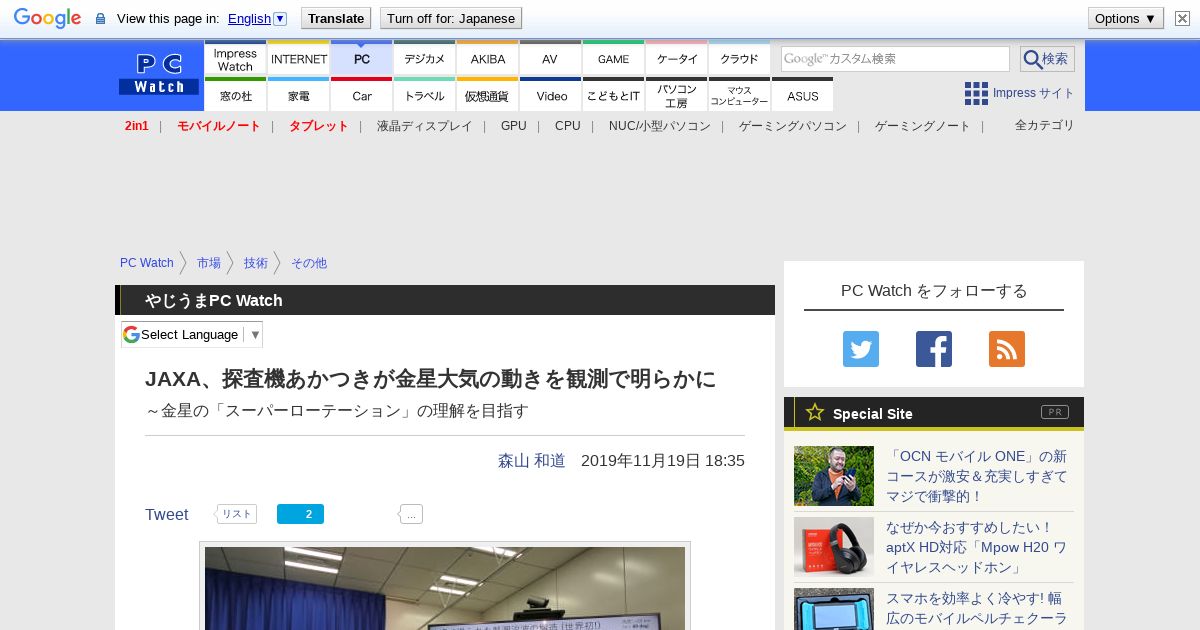Click the PC Watch logo
The height and width of the screenshot is (630, 1200).
[159, 74]
